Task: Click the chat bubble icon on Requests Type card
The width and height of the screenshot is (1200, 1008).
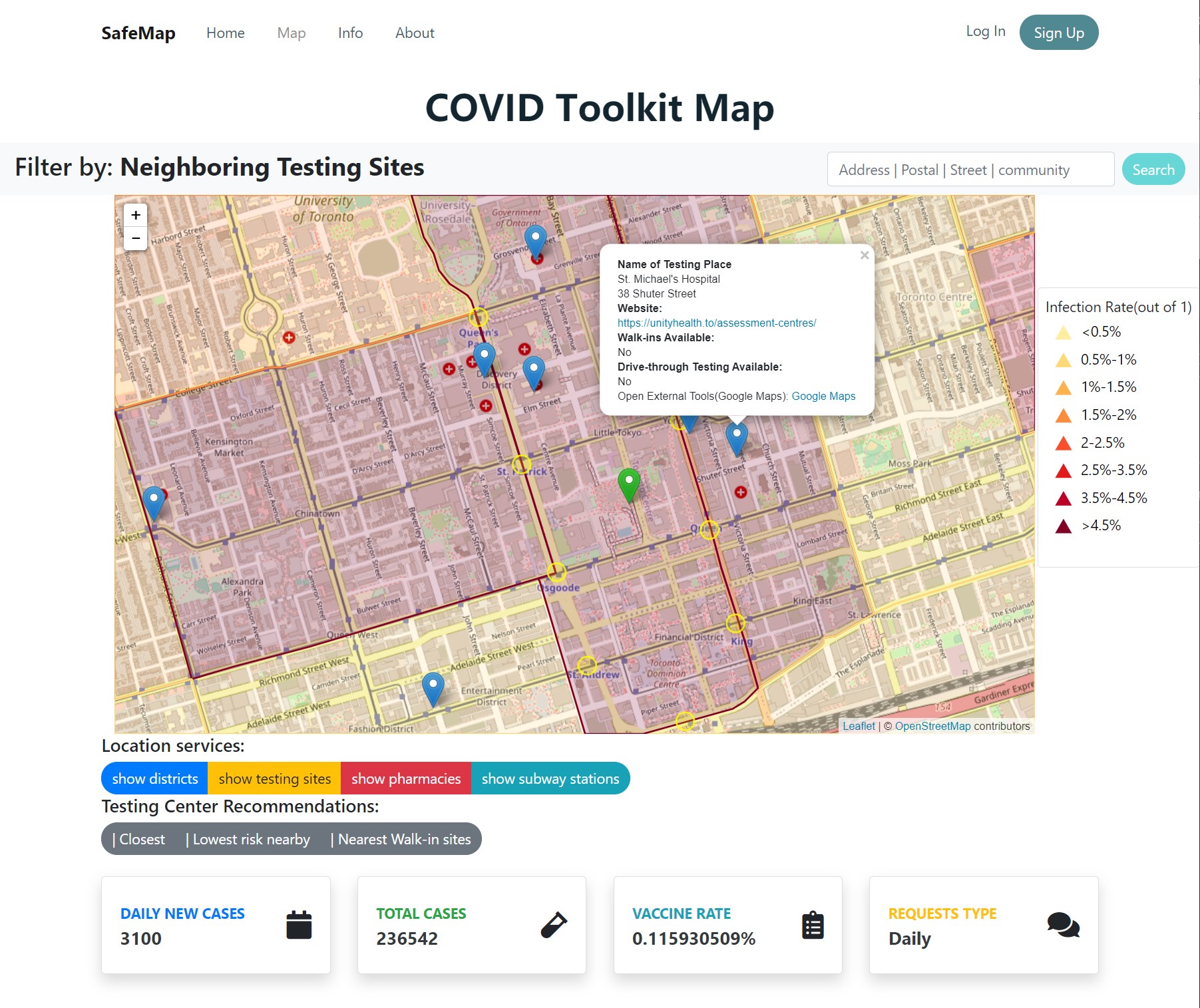Action: click(x=1063, y=925)
